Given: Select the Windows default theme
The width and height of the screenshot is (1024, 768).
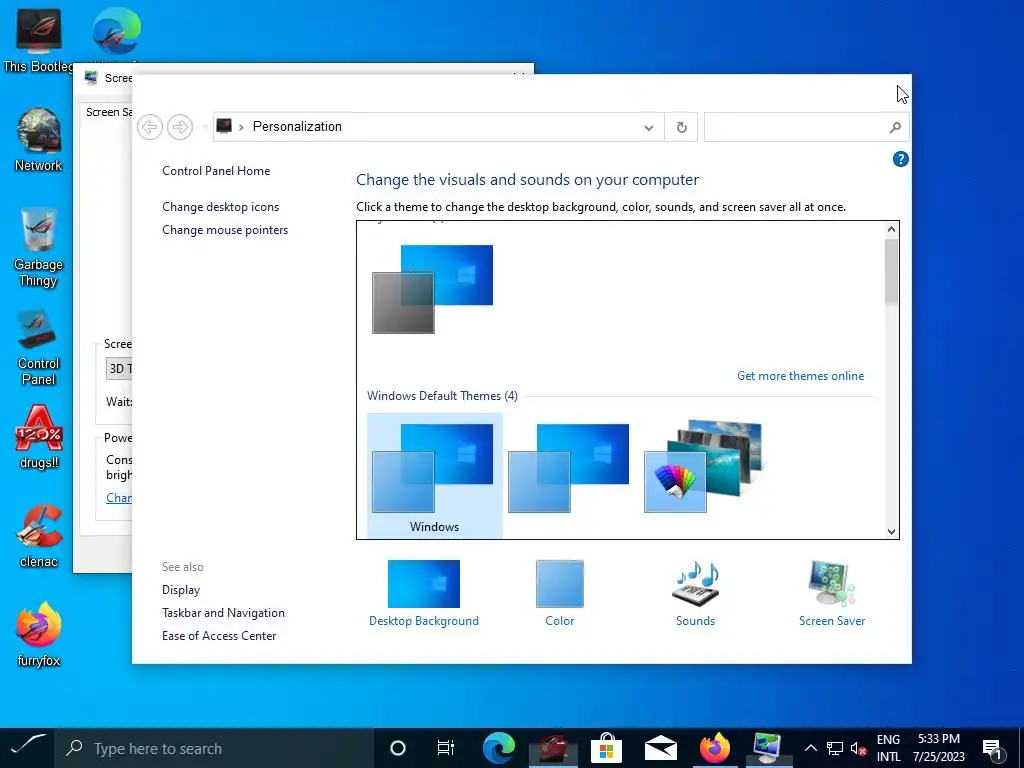Looking at the screenshot, I should 434,475.
